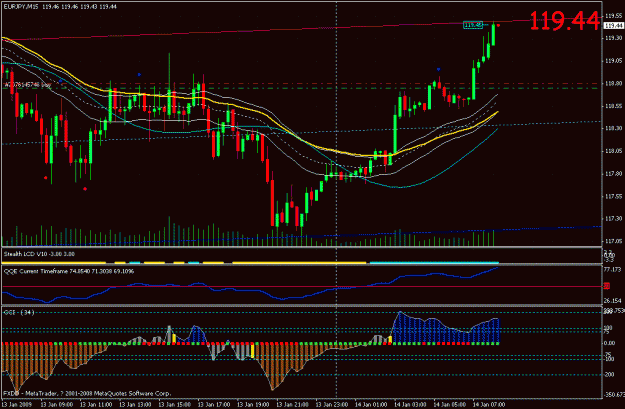Viewport: 625px width, 409px height.
Task: Click the 0.00 CCI scale value
Action: click(x=610, y=343)
